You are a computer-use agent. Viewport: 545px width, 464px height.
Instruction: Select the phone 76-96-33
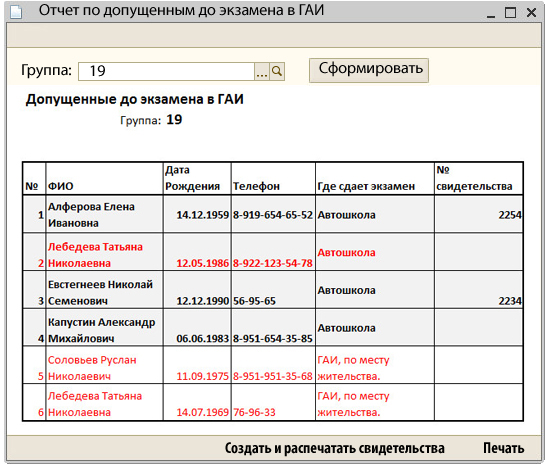pos(254,413)
